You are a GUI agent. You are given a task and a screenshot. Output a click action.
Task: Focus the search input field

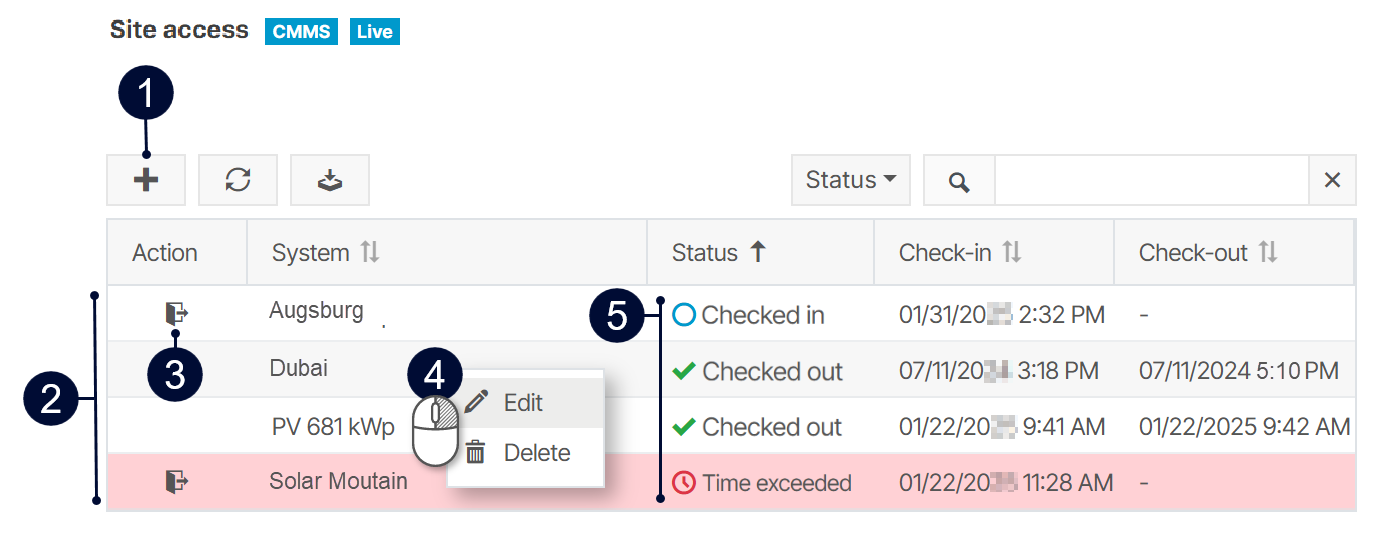[1151, 180]
